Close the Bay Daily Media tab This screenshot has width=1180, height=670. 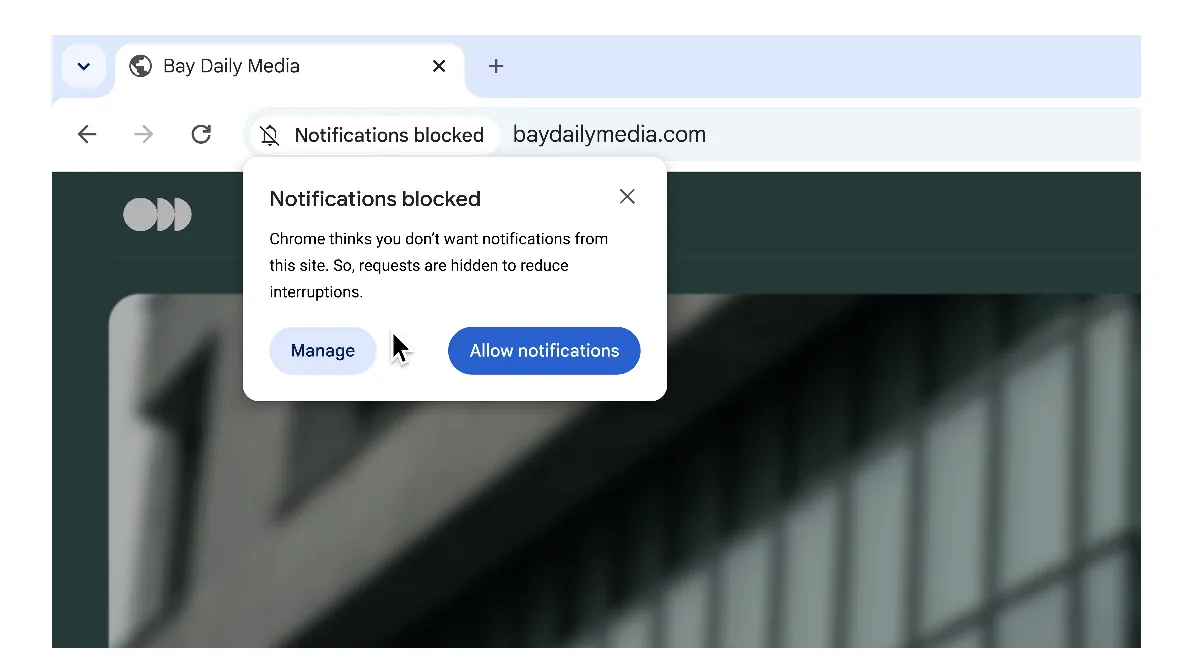click(438, 66)
